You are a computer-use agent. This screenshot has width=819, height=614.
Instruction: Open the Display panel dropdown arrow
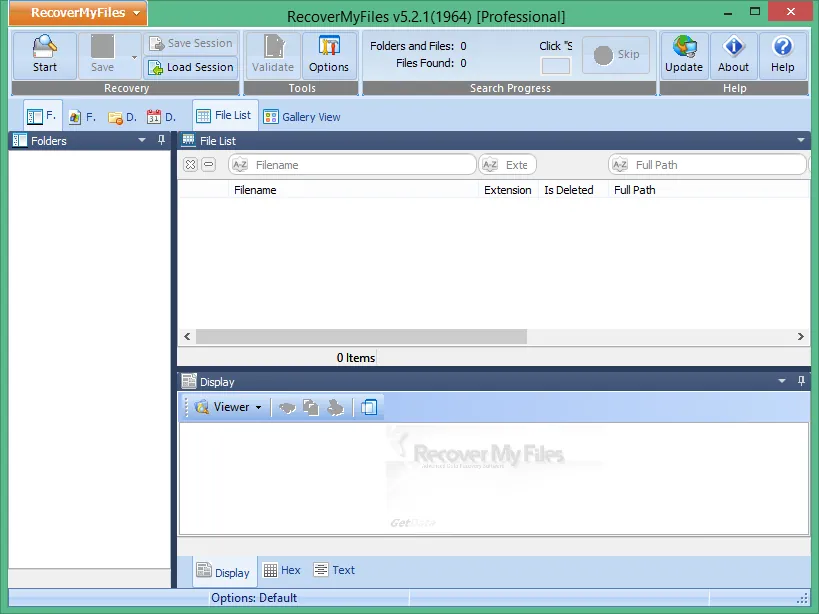coord(782,381)
